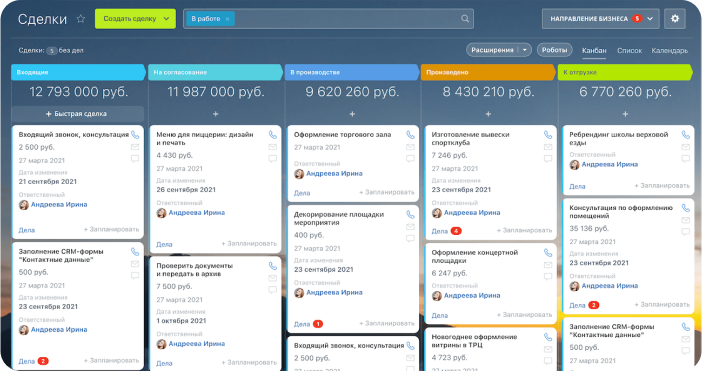
Task: Phone icon on 'Меню для пиццерии' card
Action: 272,135
